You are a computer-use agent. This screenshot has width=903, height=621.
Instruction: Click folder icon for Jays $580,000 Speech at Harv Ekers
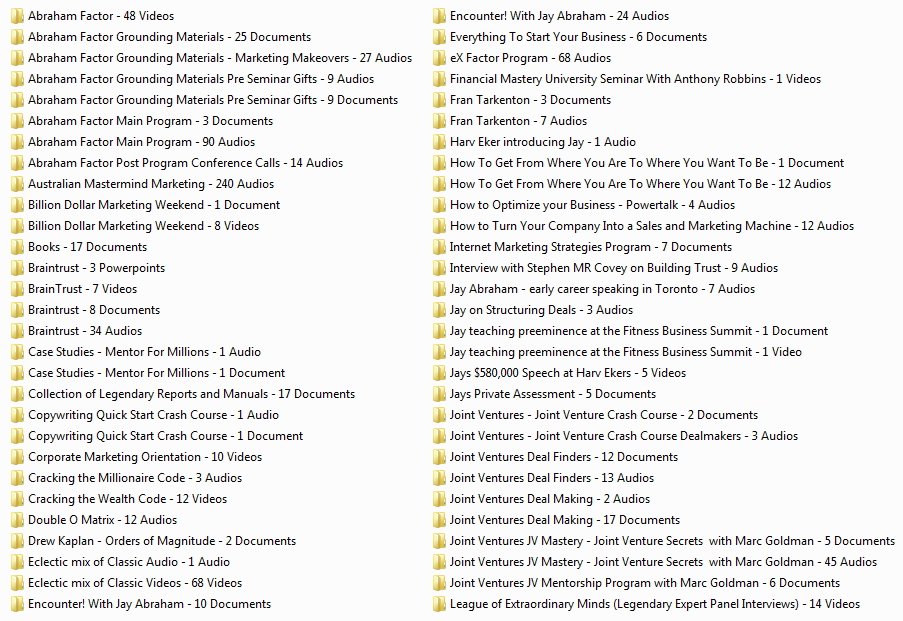tap(439, 373)
